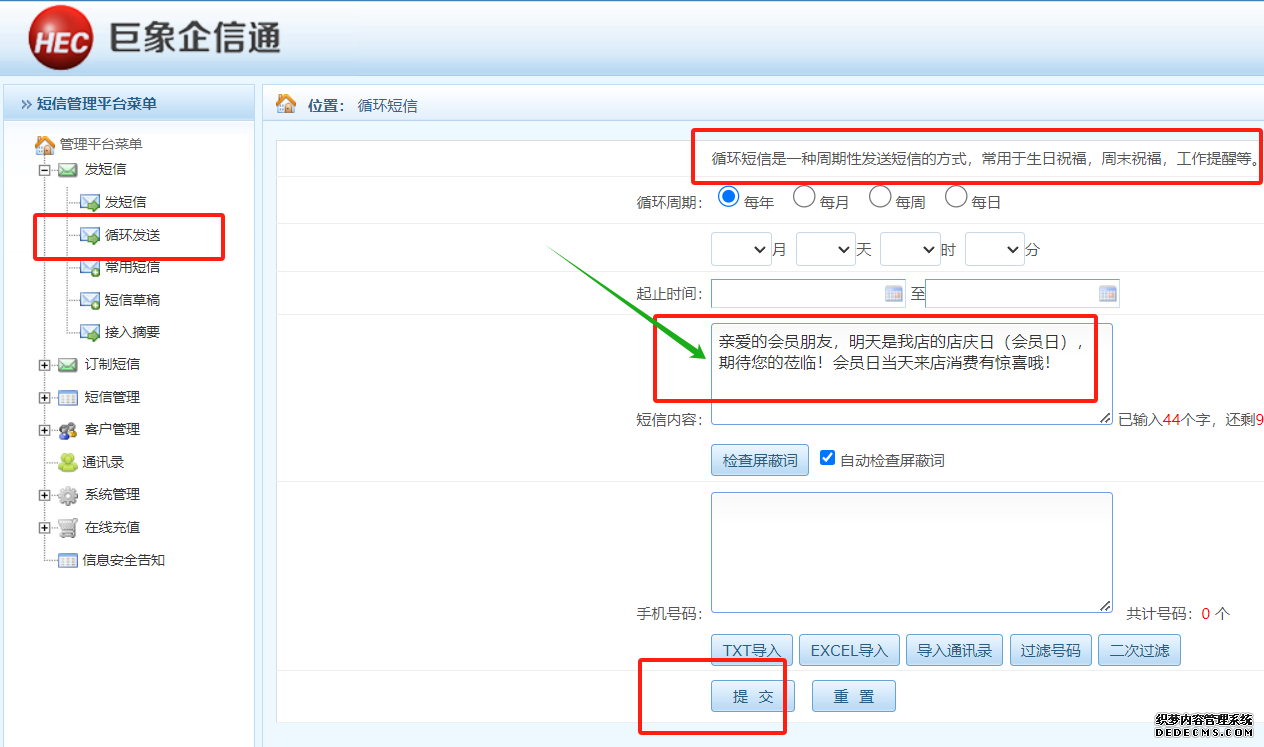Screen dimensions: 1264x747
Task: Click the 通讯录 contacts icon
Action: tap(67, 462)
